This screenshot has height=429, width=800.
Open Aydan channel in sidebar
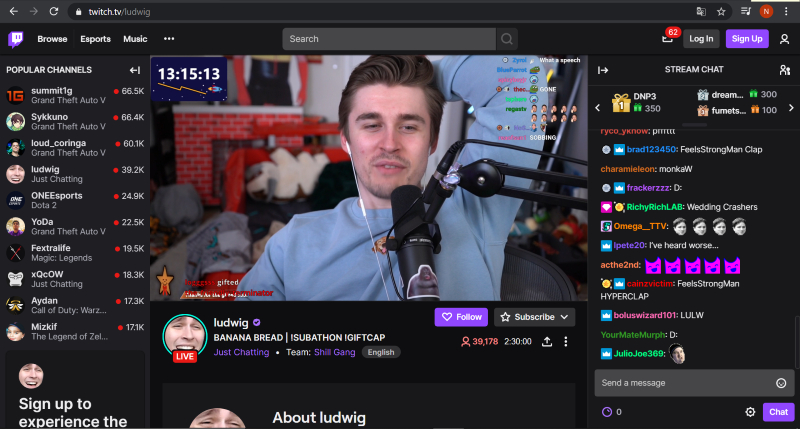75,306
